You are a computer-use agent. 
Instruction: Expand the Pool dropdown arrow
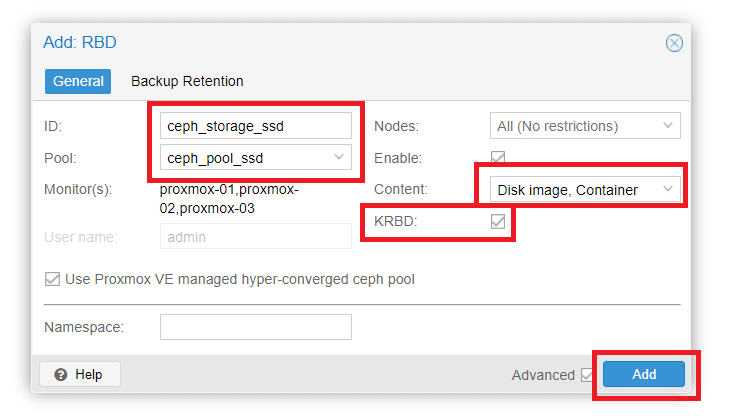339,157
